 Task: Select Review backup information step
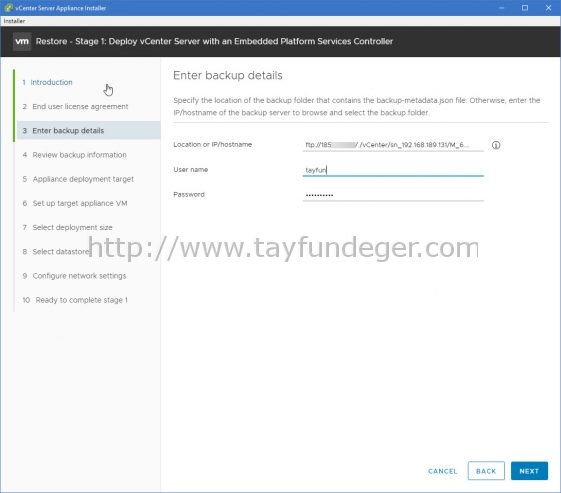pos(79,155)
